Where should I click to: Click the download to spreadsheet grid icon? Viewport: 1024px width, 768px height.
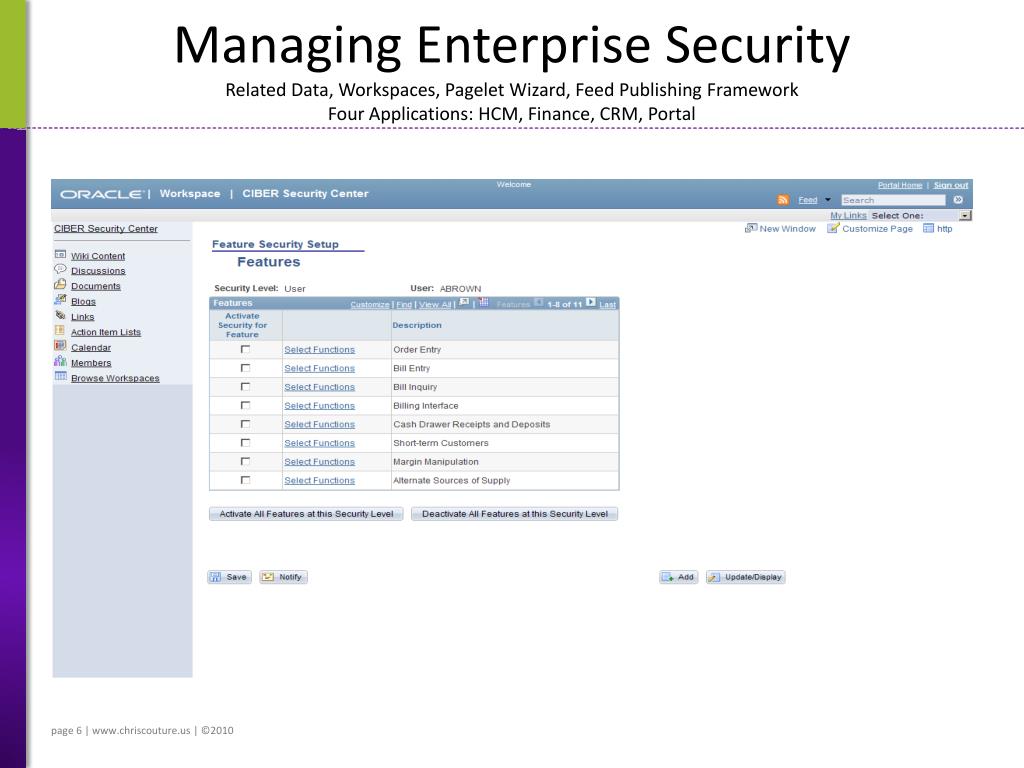click(x=484, y=302)
